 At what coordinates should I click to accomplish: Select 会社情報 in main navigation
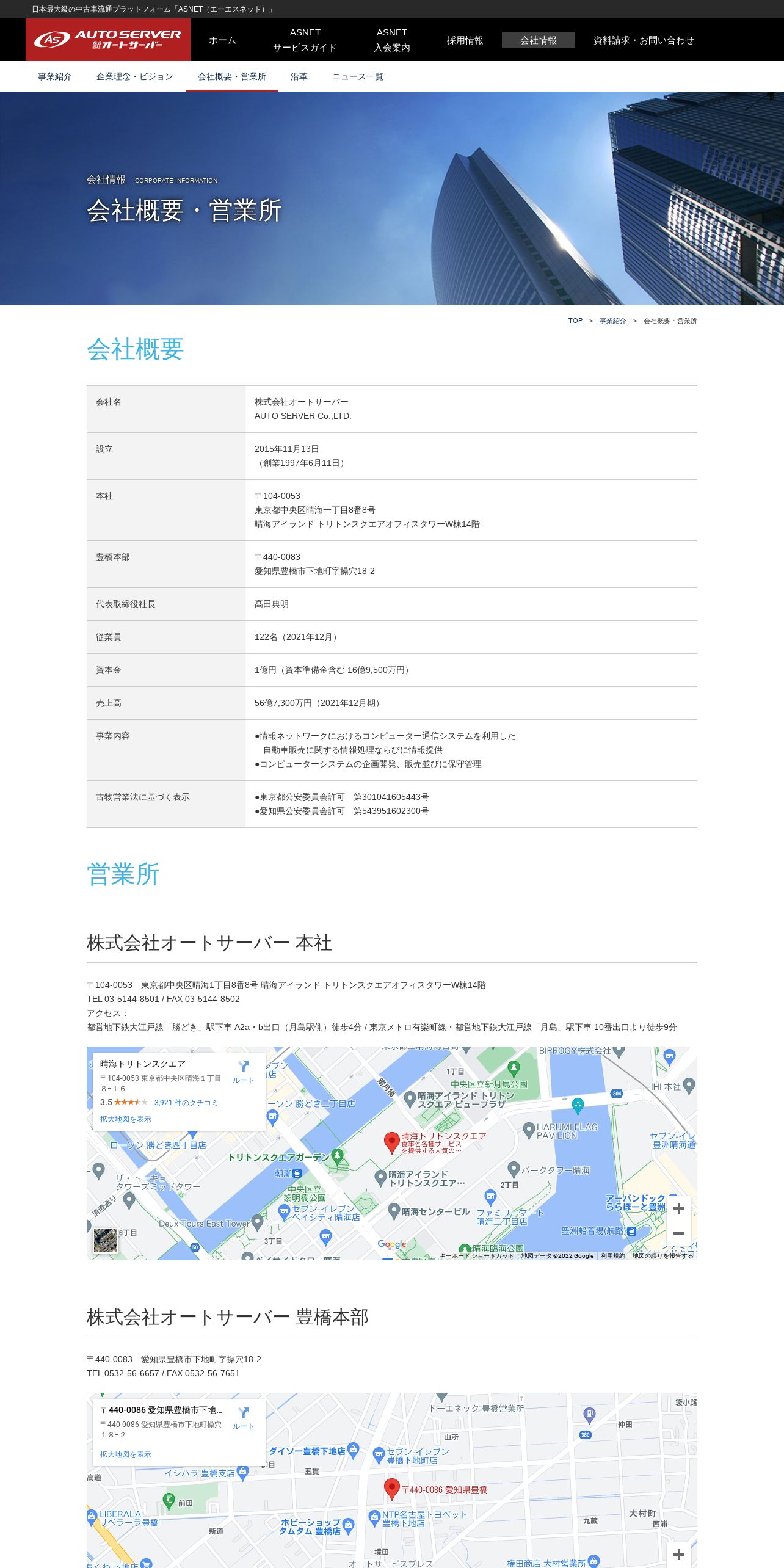539,40
